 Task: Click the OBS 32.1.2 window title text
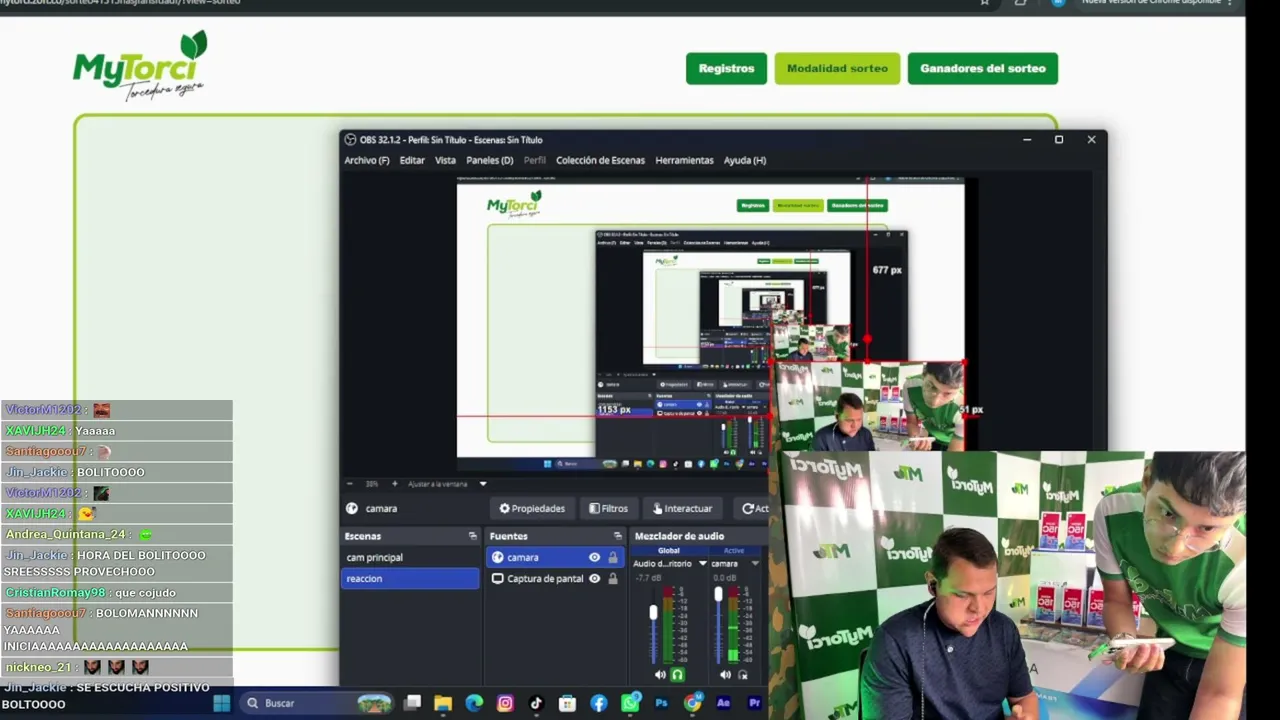pyautogui.click(x=451, y=140)
